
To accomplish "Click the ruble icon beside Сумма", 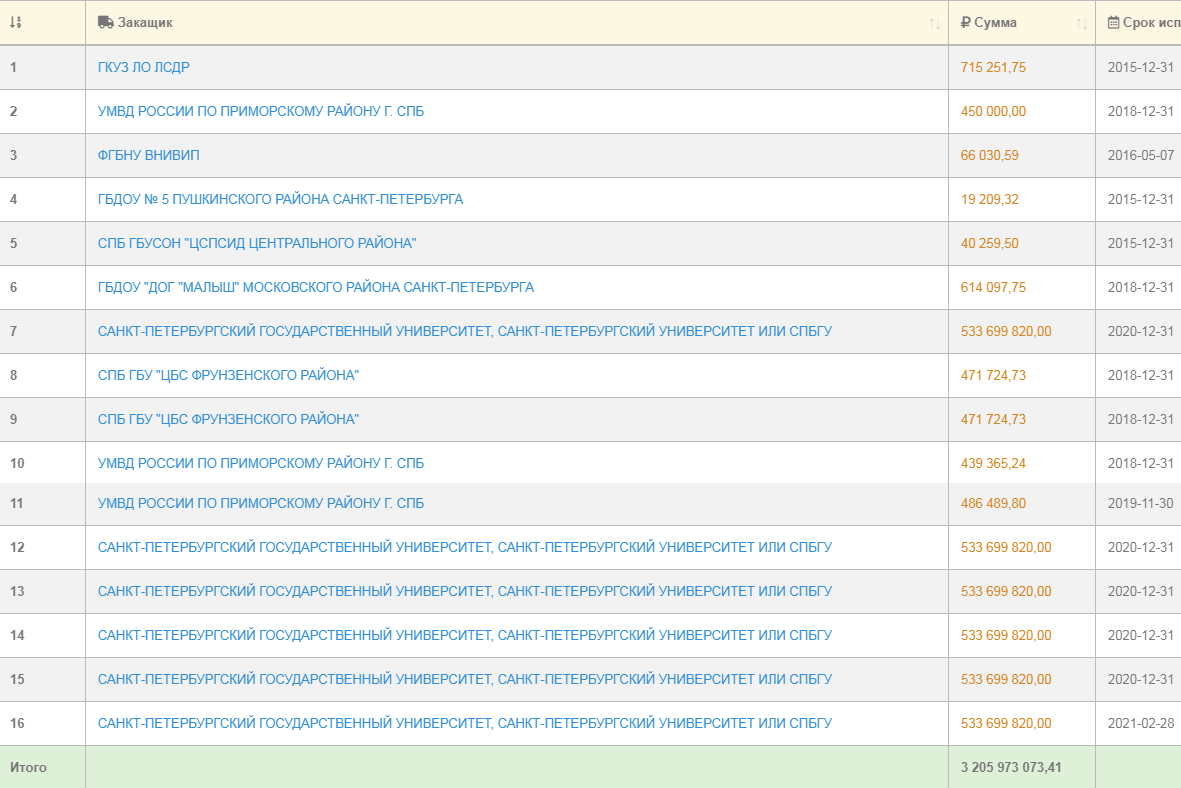I will [966, 23].
